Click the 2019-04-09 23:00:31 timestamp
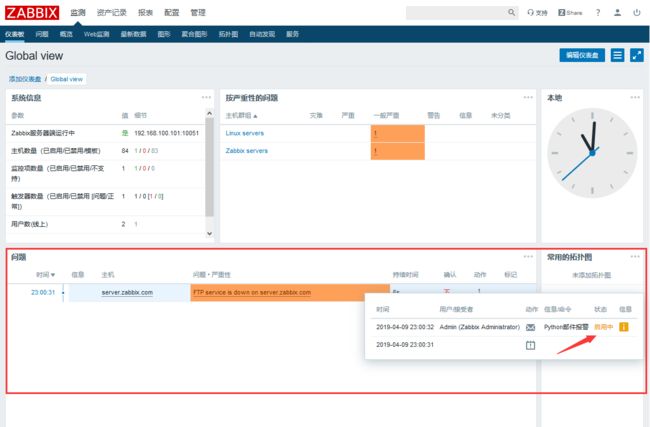The width and height of the screenshot is (650, 427). coord(405,345)
